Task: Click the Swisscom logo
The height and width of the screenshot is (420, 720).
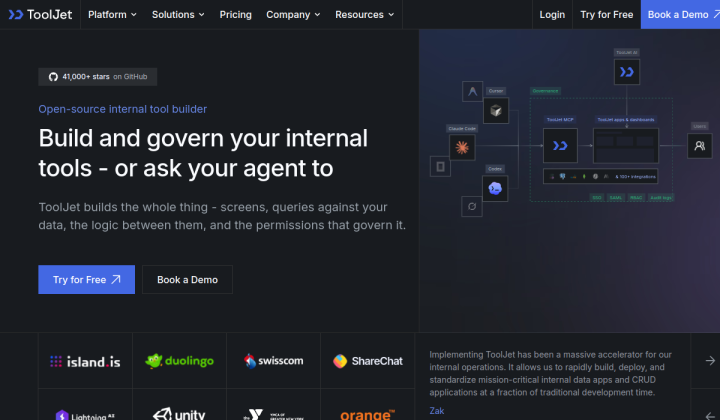Action: pyautogui.click(x=274, y=361)
